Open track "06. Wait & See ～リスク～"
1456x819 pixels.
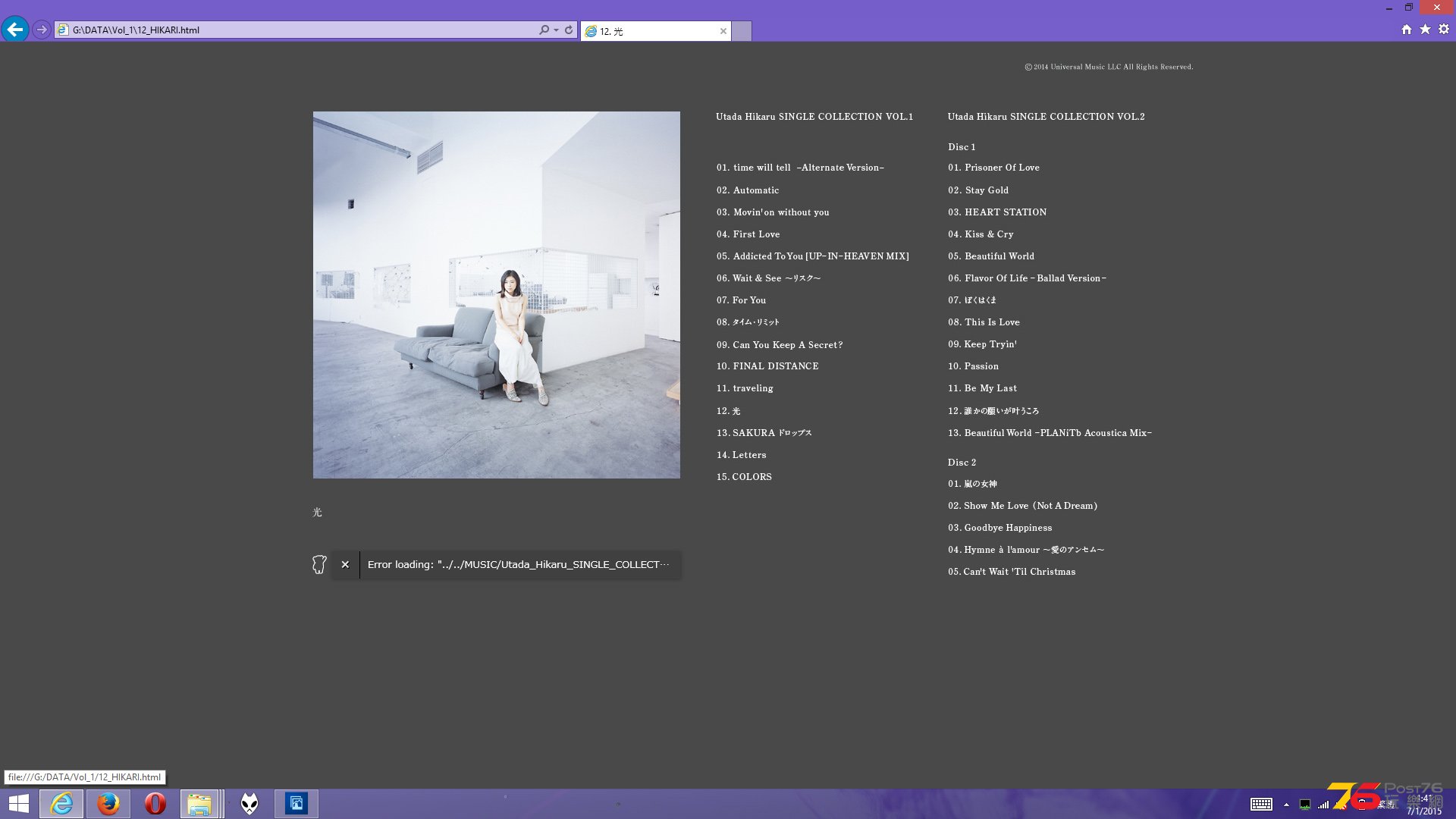[768, 278]
